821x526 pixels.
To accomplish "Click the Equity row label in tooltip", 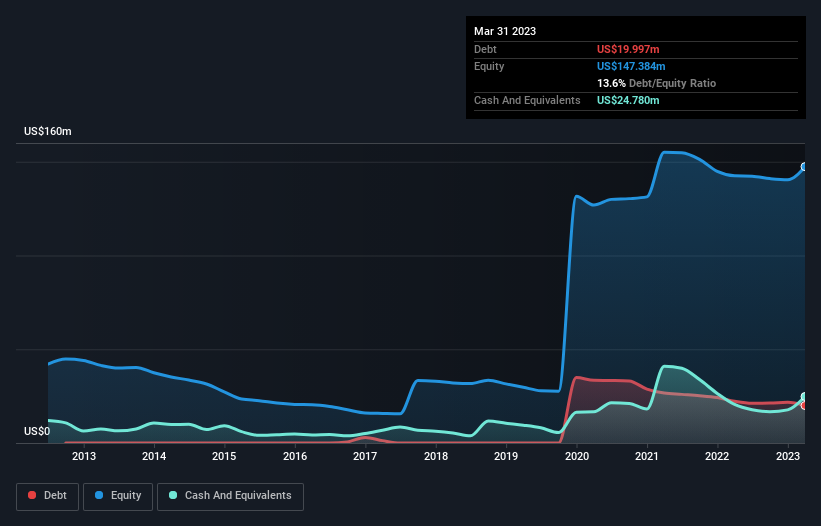I will point(489,66).
